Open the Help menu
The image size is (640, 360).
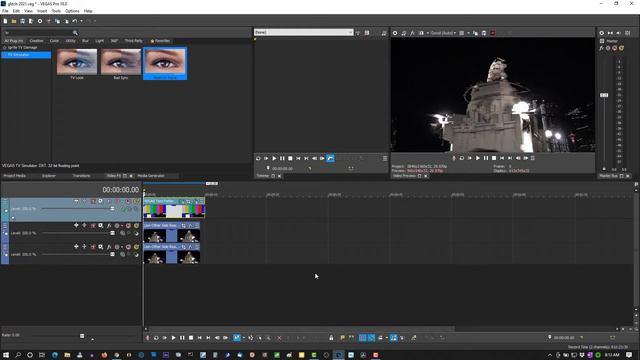(x=88, y=11)
